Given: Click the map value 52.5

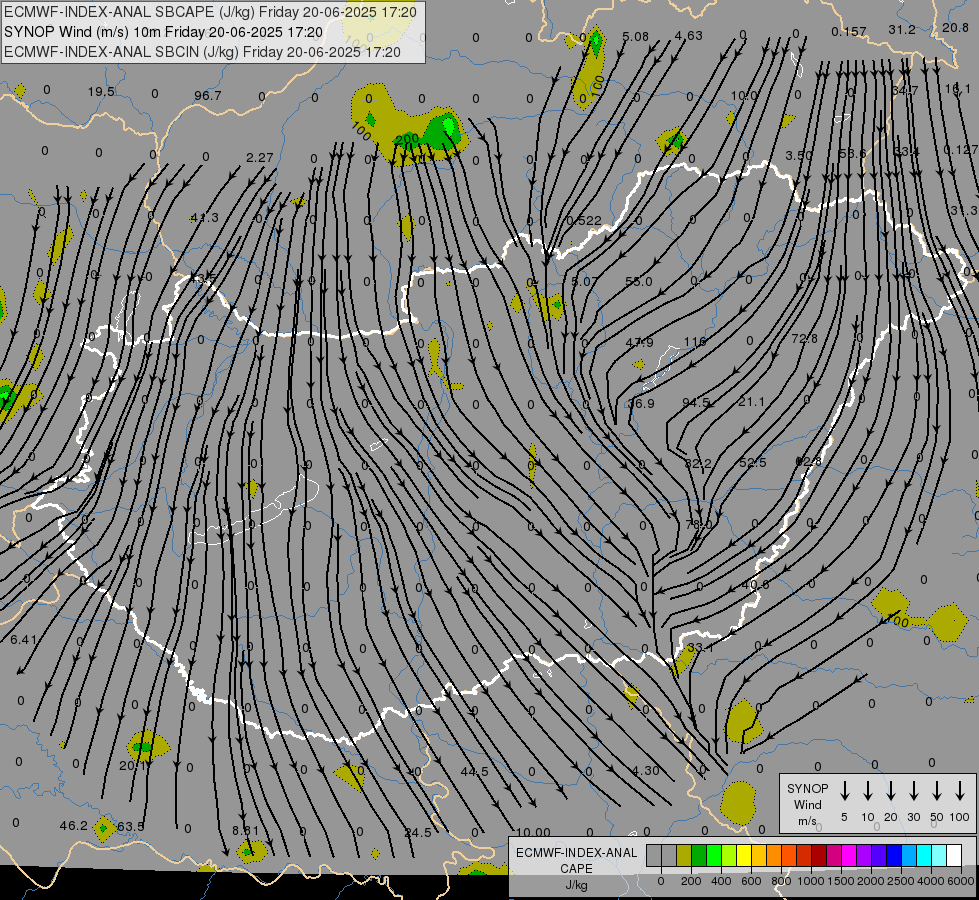Looking at the screenshot, I should point(752,463).
